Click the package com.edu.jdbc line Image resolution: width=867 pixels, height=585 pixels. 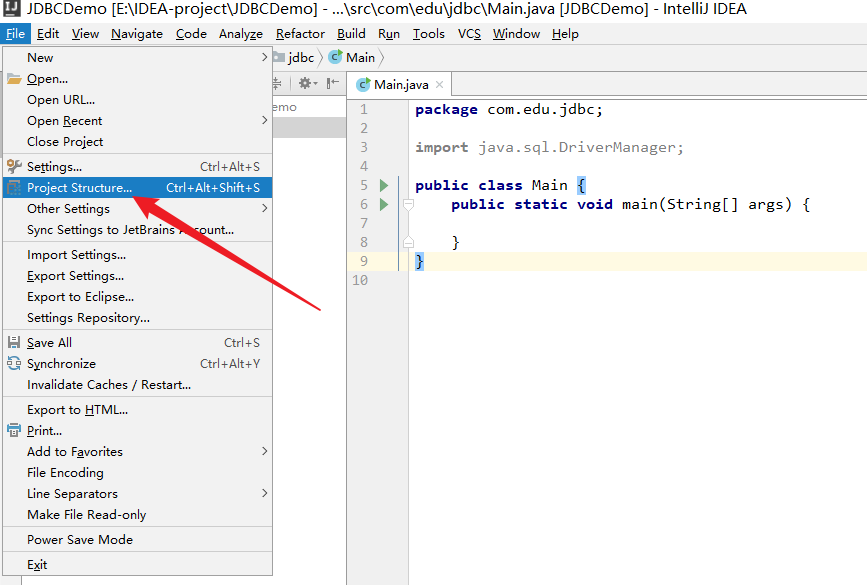[509, 109]
